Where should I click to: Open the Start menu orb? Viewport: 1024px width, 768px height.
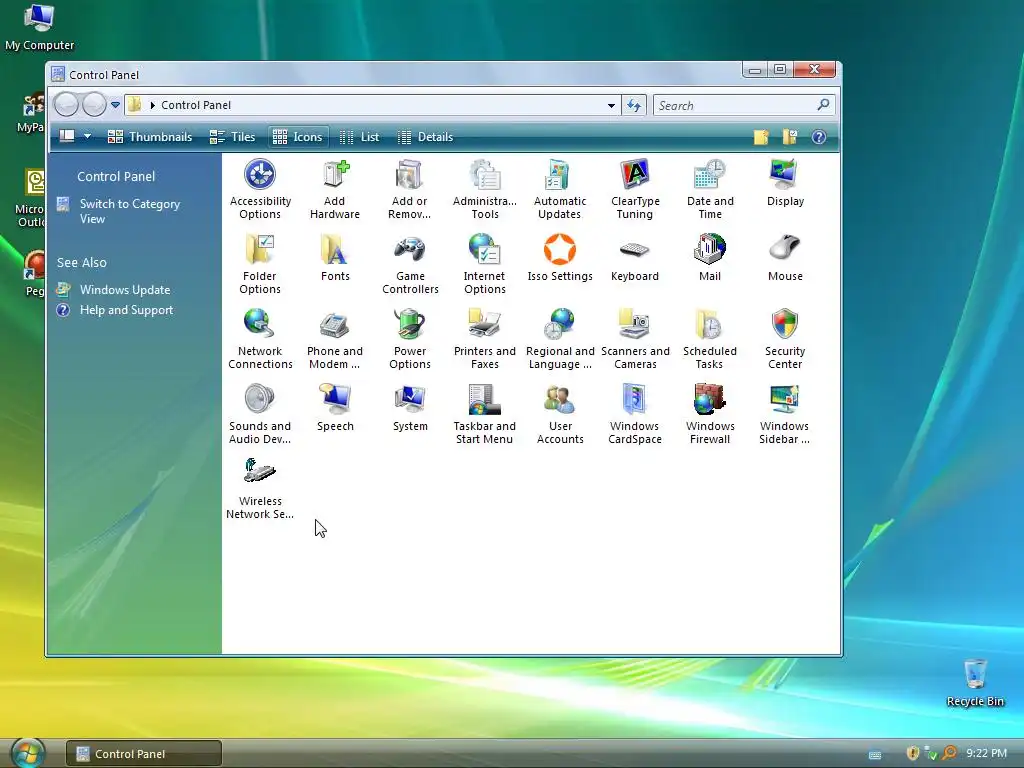27,752
